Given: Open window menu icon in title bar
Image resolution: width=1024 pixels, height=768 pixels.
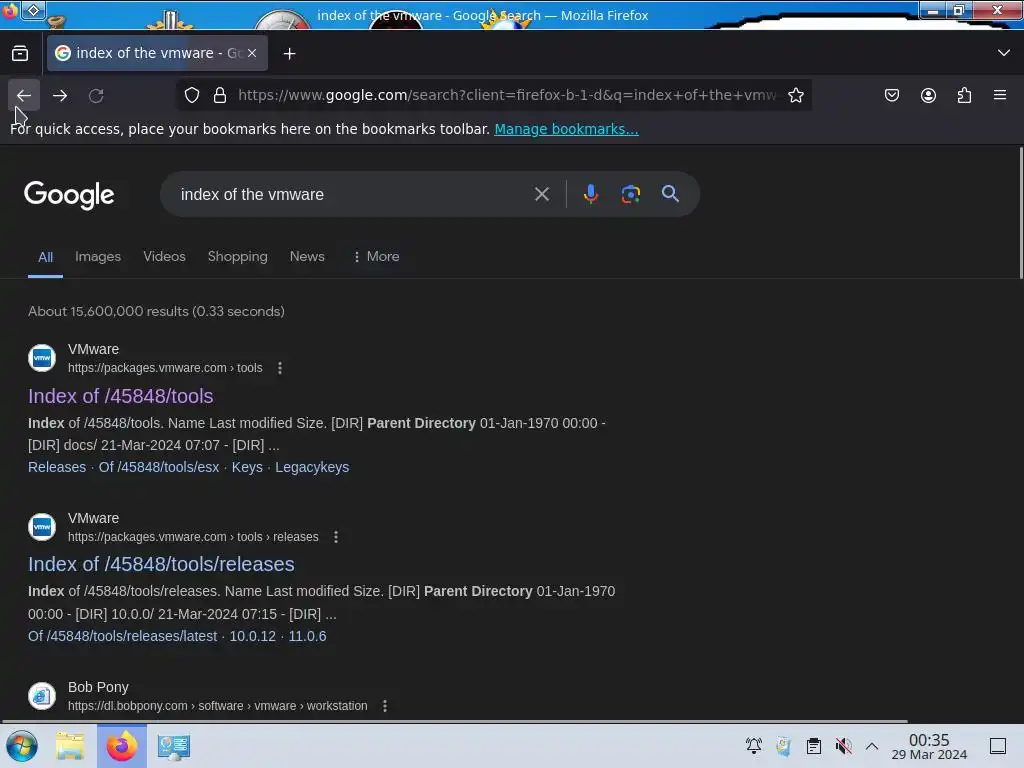Looking at the screenshot, I should click(33, 10).
